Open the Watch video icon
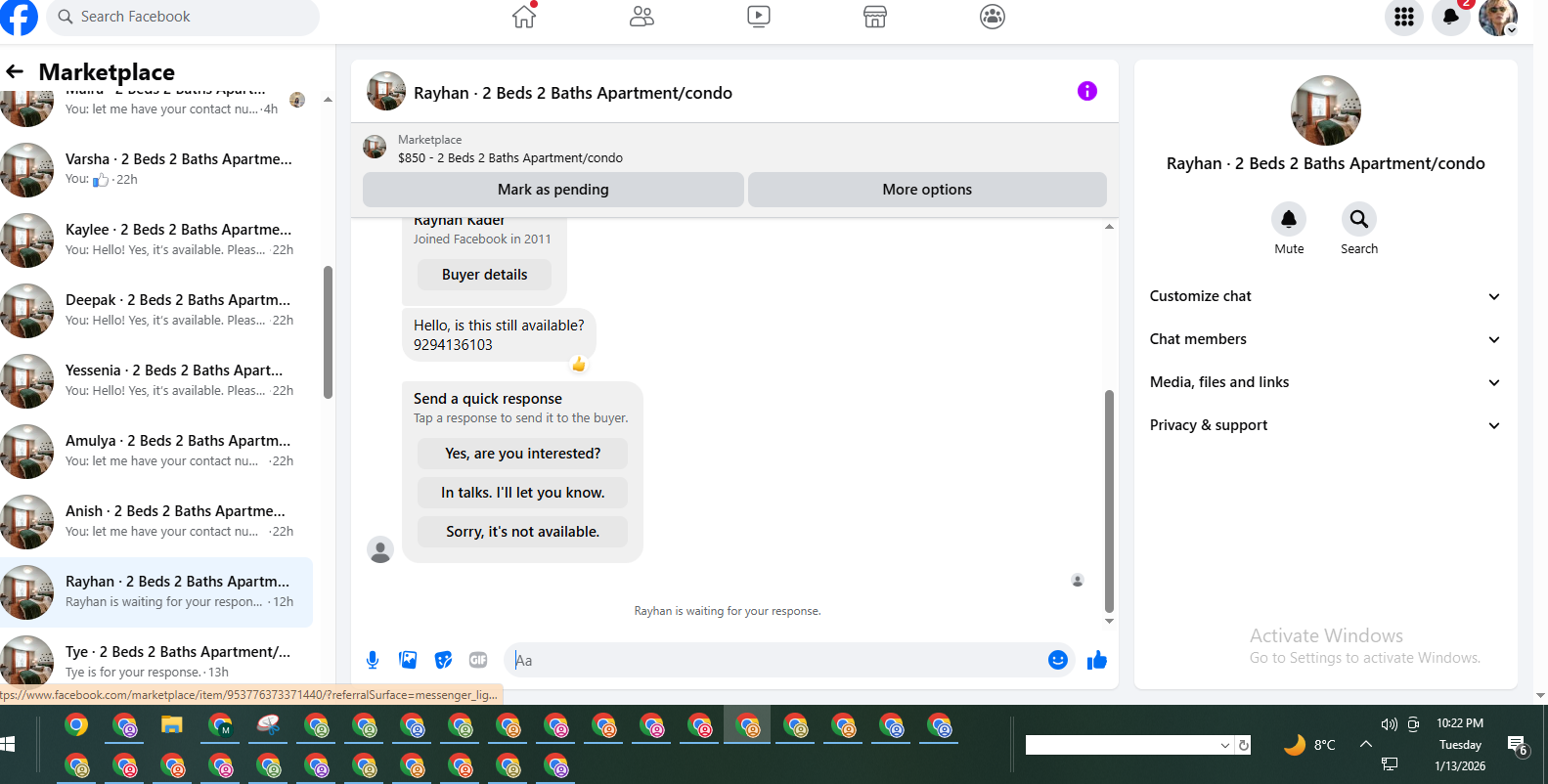 pos(759,17)
